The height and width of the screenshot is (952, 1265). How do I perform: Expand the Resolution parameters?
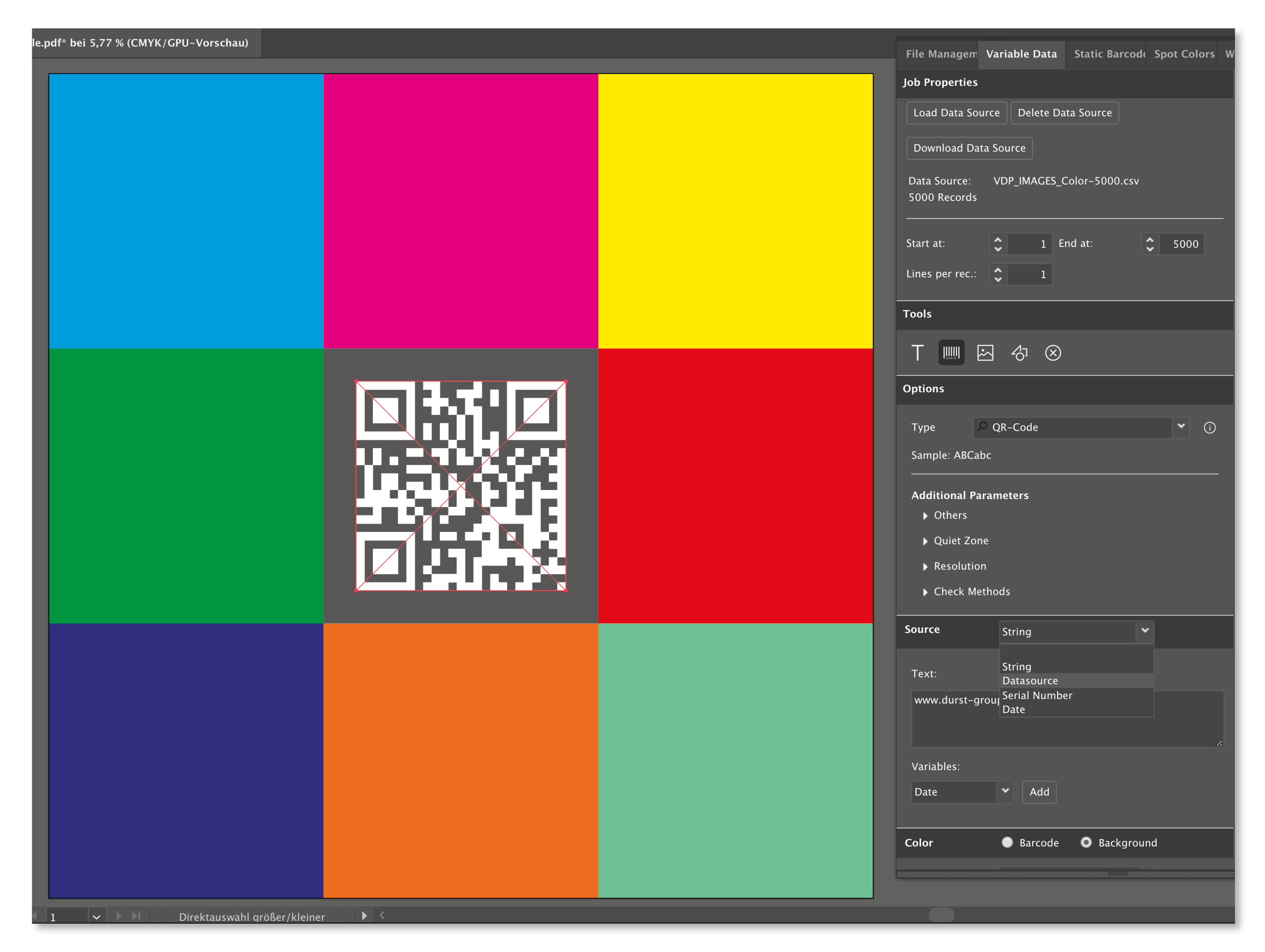click(x=925, y=567)
